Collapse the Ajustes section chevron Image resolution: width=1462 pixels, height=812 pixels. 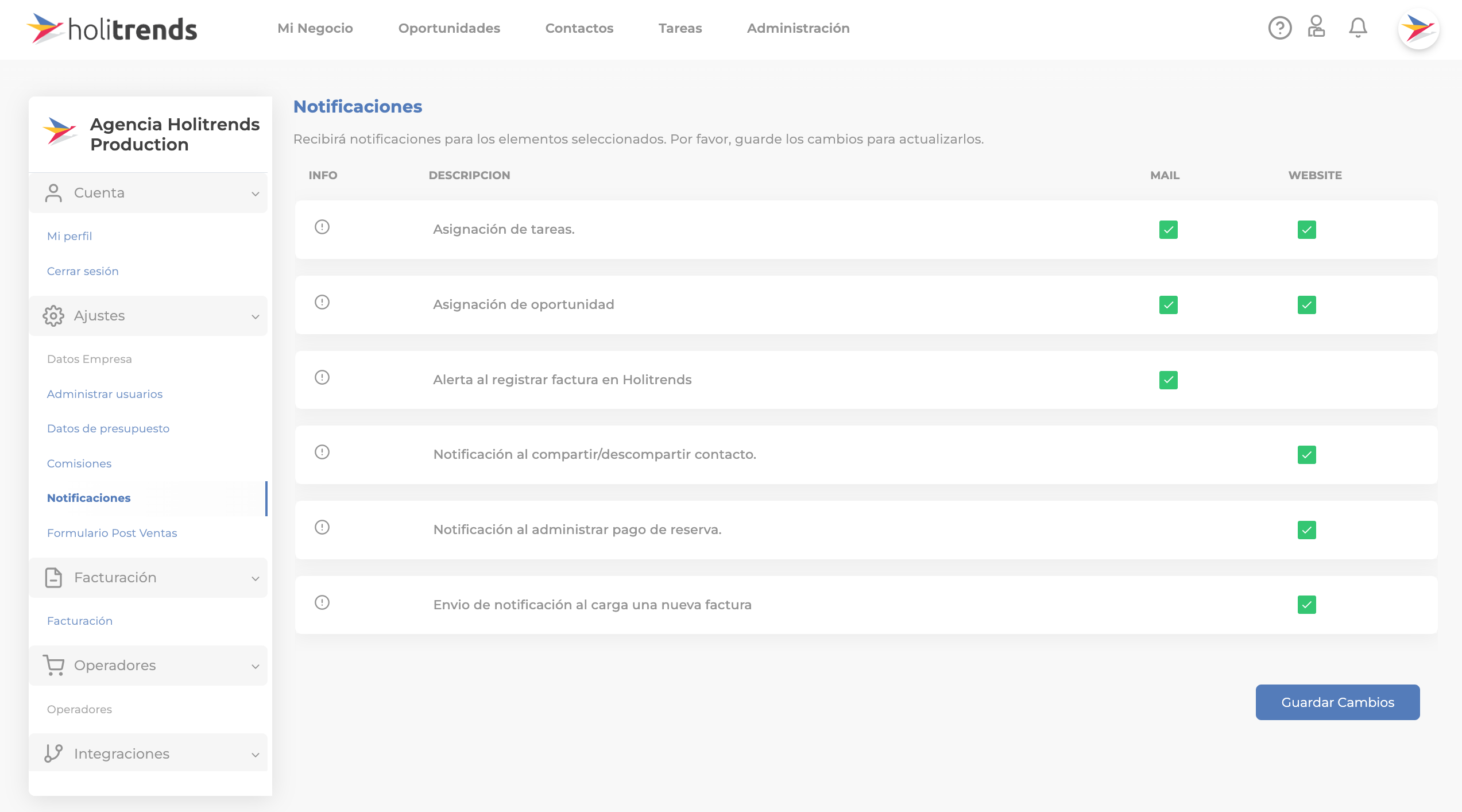(256, 317)
